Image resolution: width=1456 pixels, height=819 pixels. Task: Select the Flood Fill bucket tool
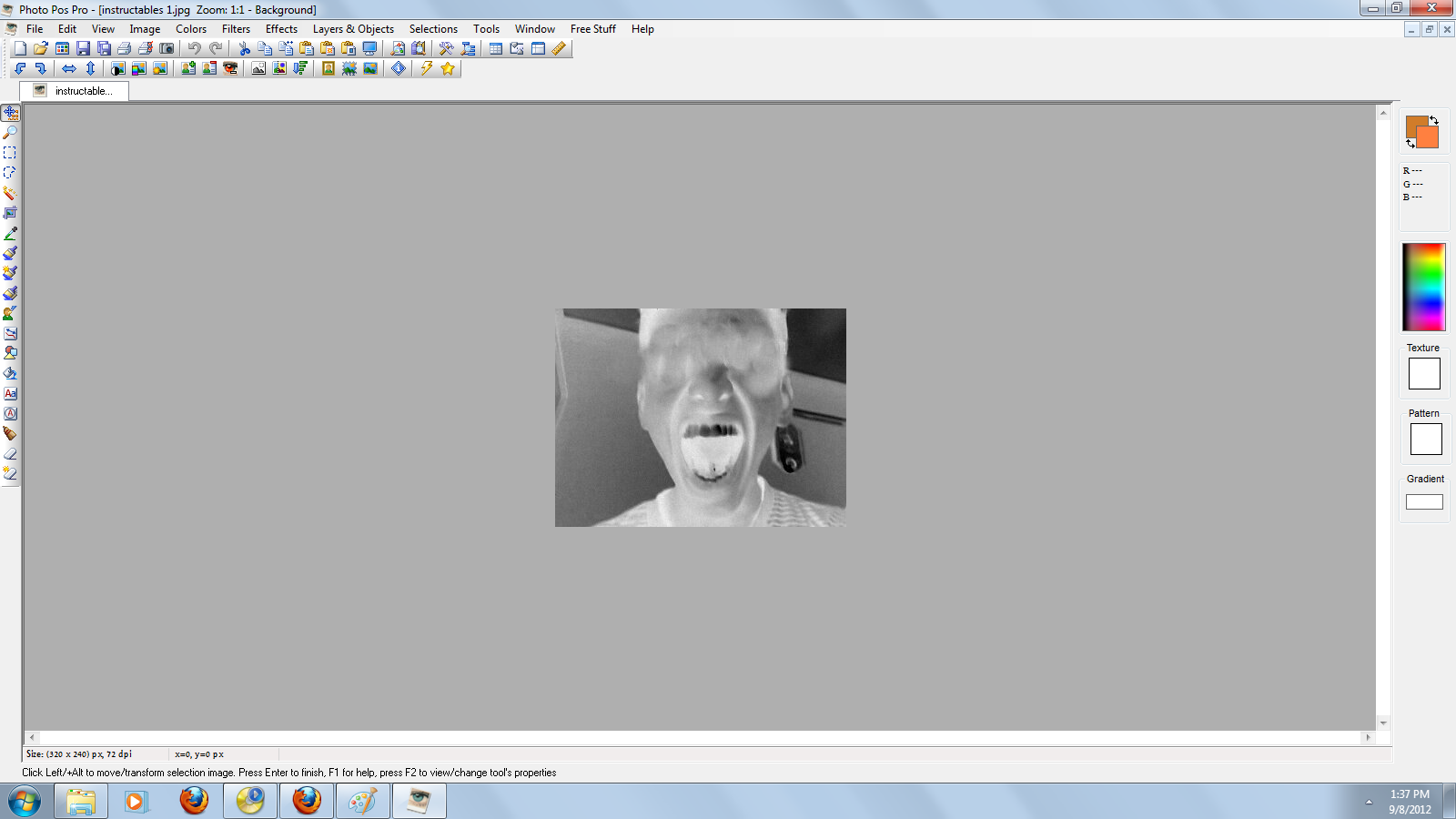pos(10,373)
